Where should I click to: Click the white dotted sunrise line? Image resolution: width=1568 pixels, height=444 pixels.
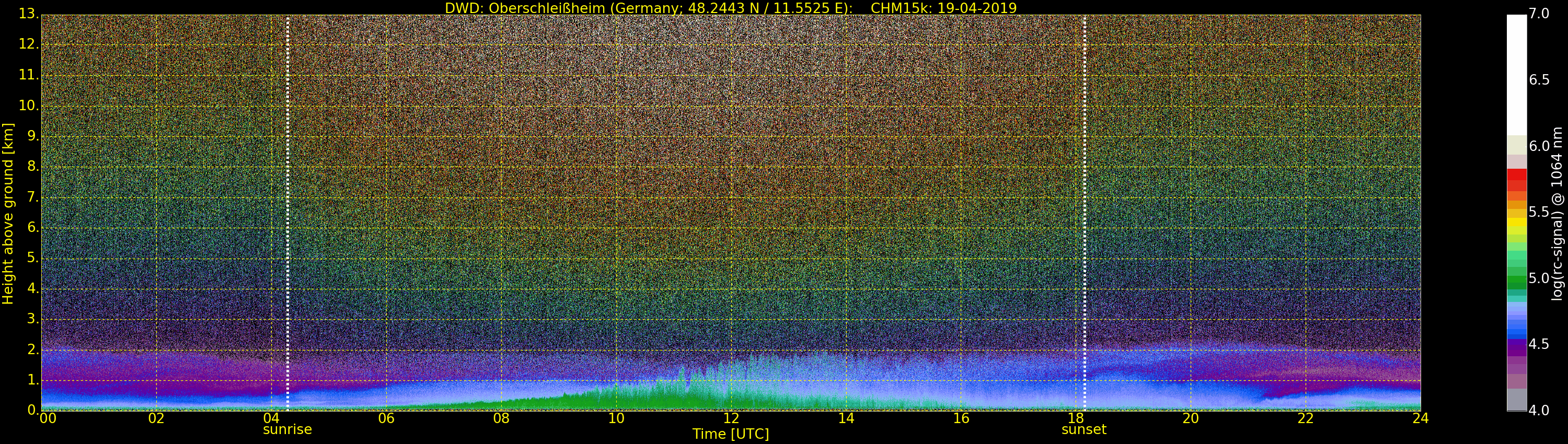(x=287, y=213)
